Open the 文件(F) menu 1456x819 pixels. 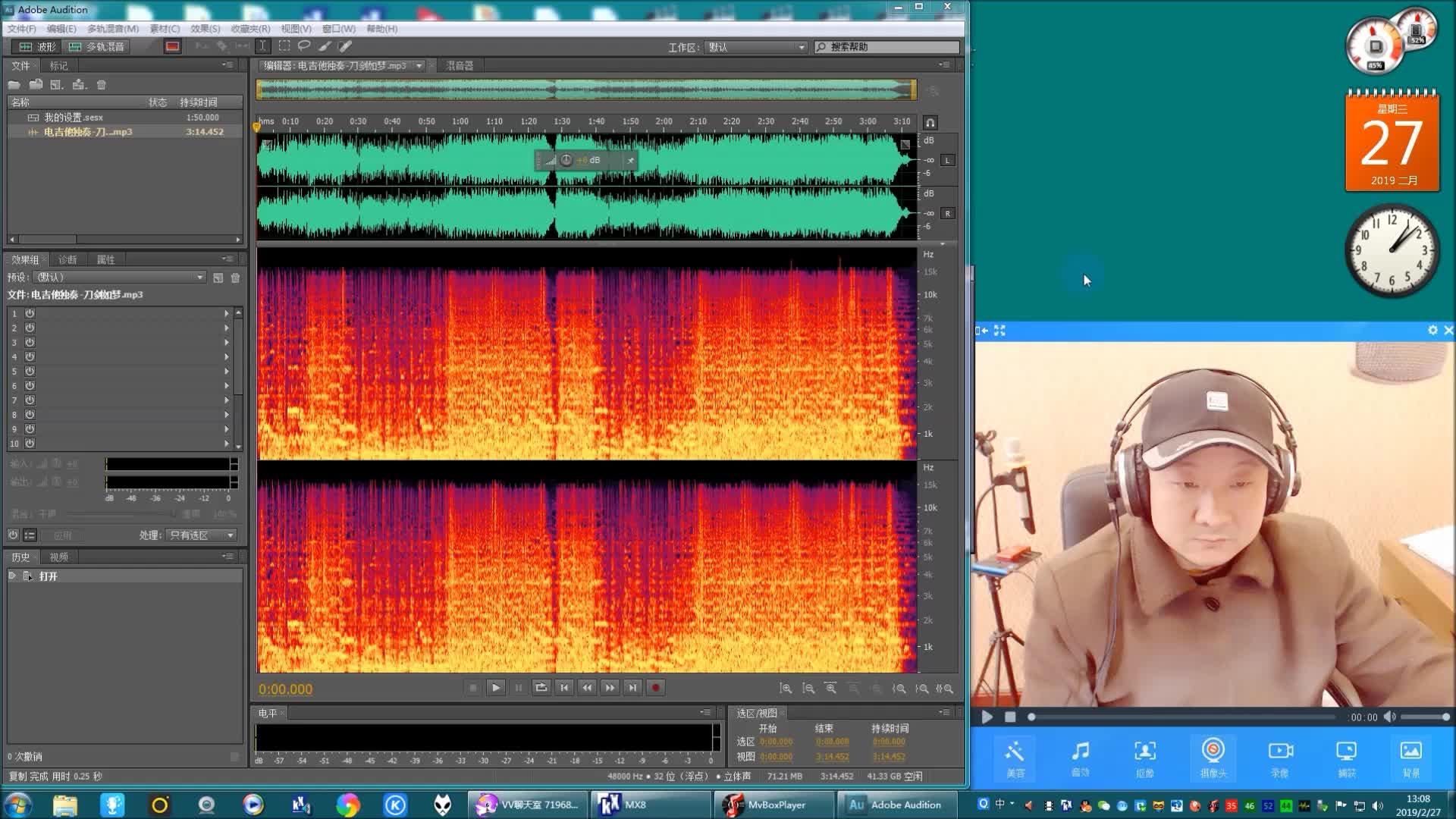21,29
